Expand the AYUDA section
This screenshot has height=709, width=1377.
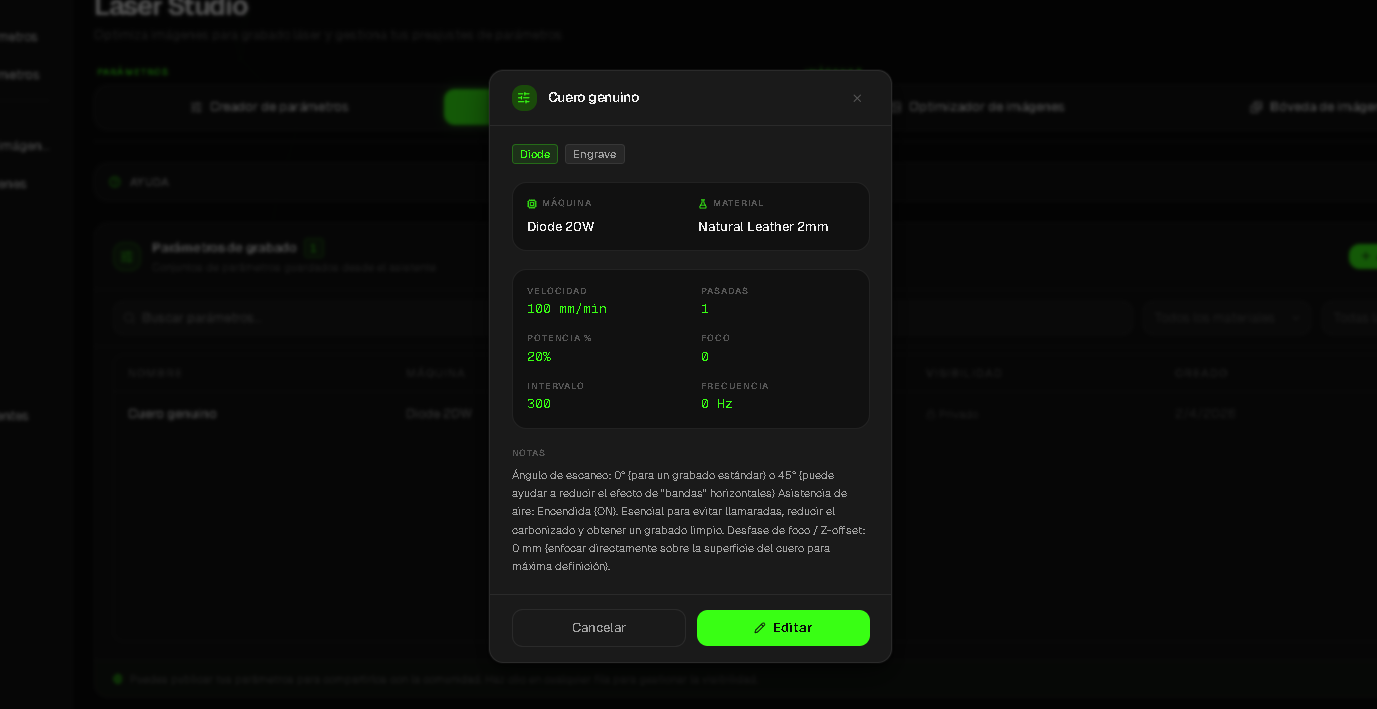149,183
